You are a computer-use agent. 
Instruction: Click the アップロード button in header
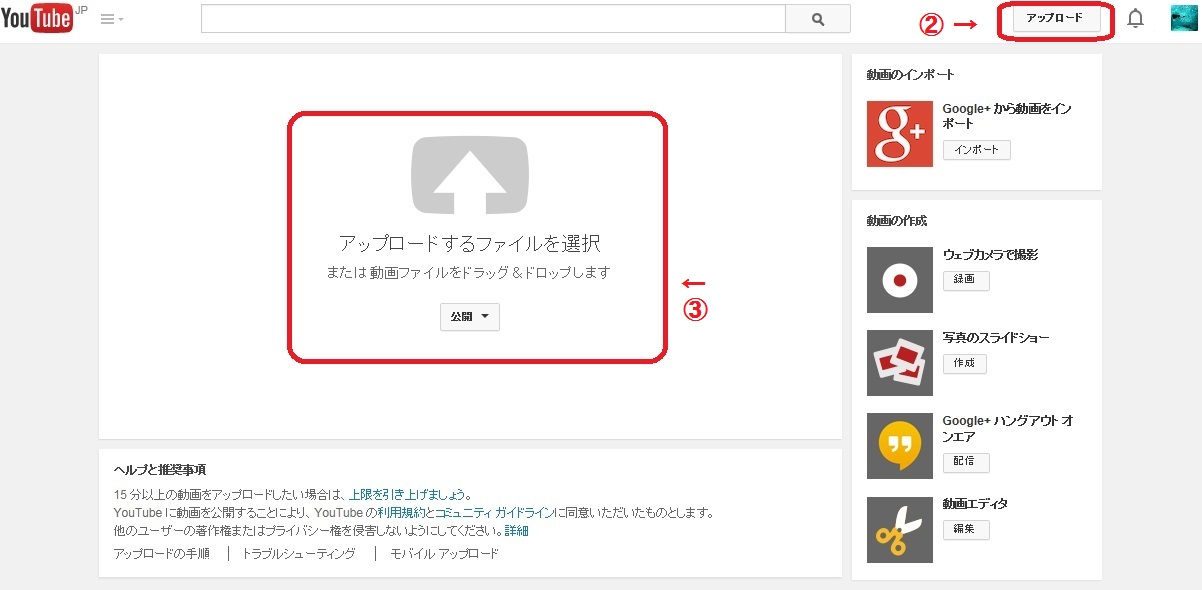pyautogui.click(x=1055, y=18)
